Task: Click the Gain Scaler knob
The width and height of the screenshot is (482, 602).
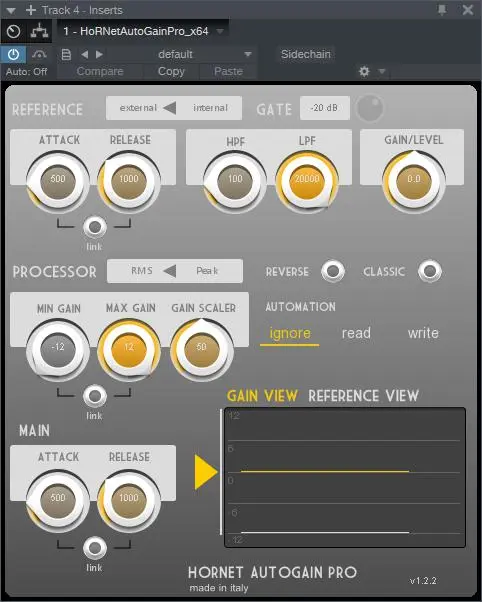Action: [x=202, y=349]
